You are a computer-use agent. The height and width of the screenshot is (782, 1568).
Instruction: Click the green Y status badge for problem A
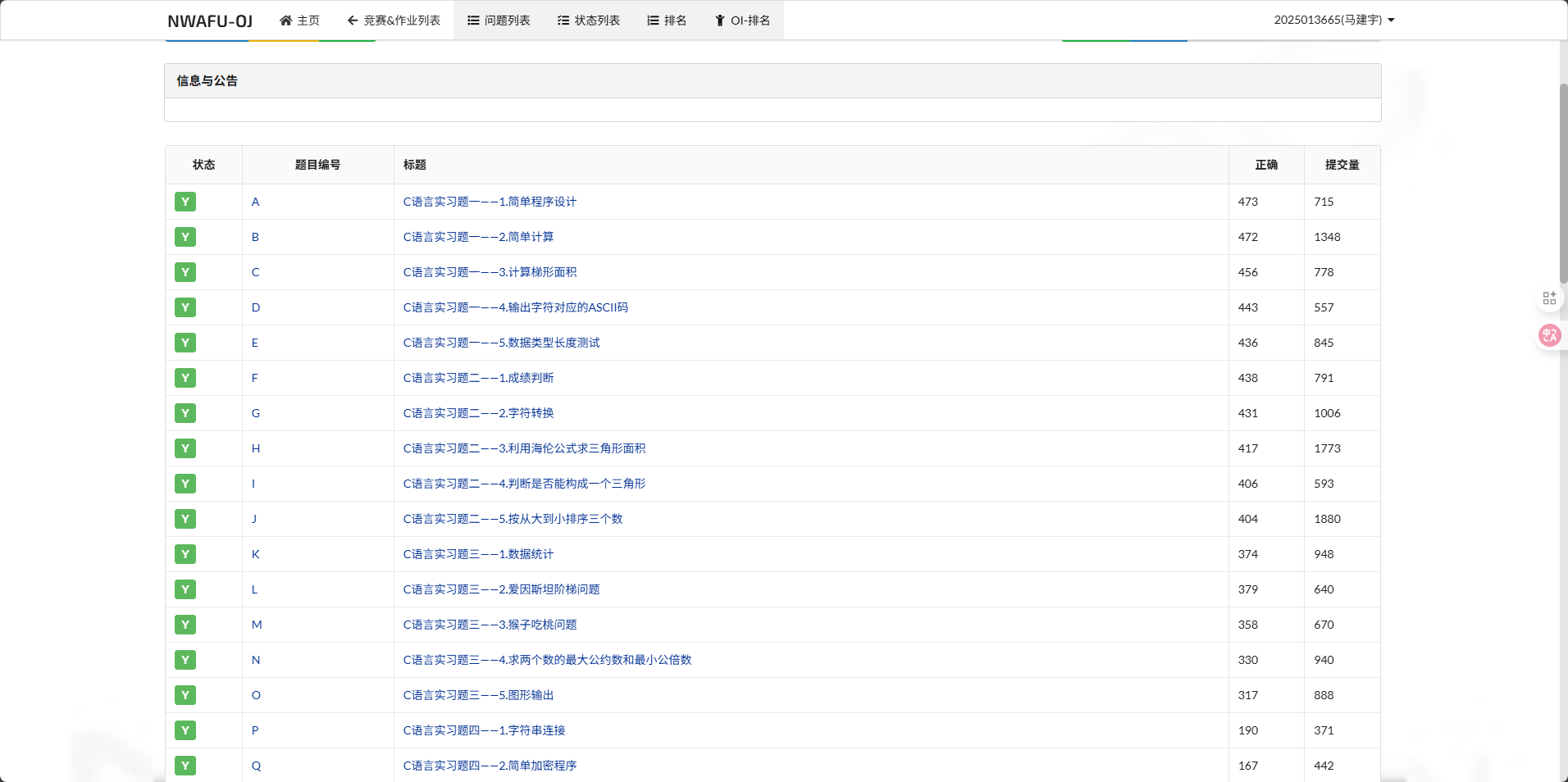click(x=185, y=202)
